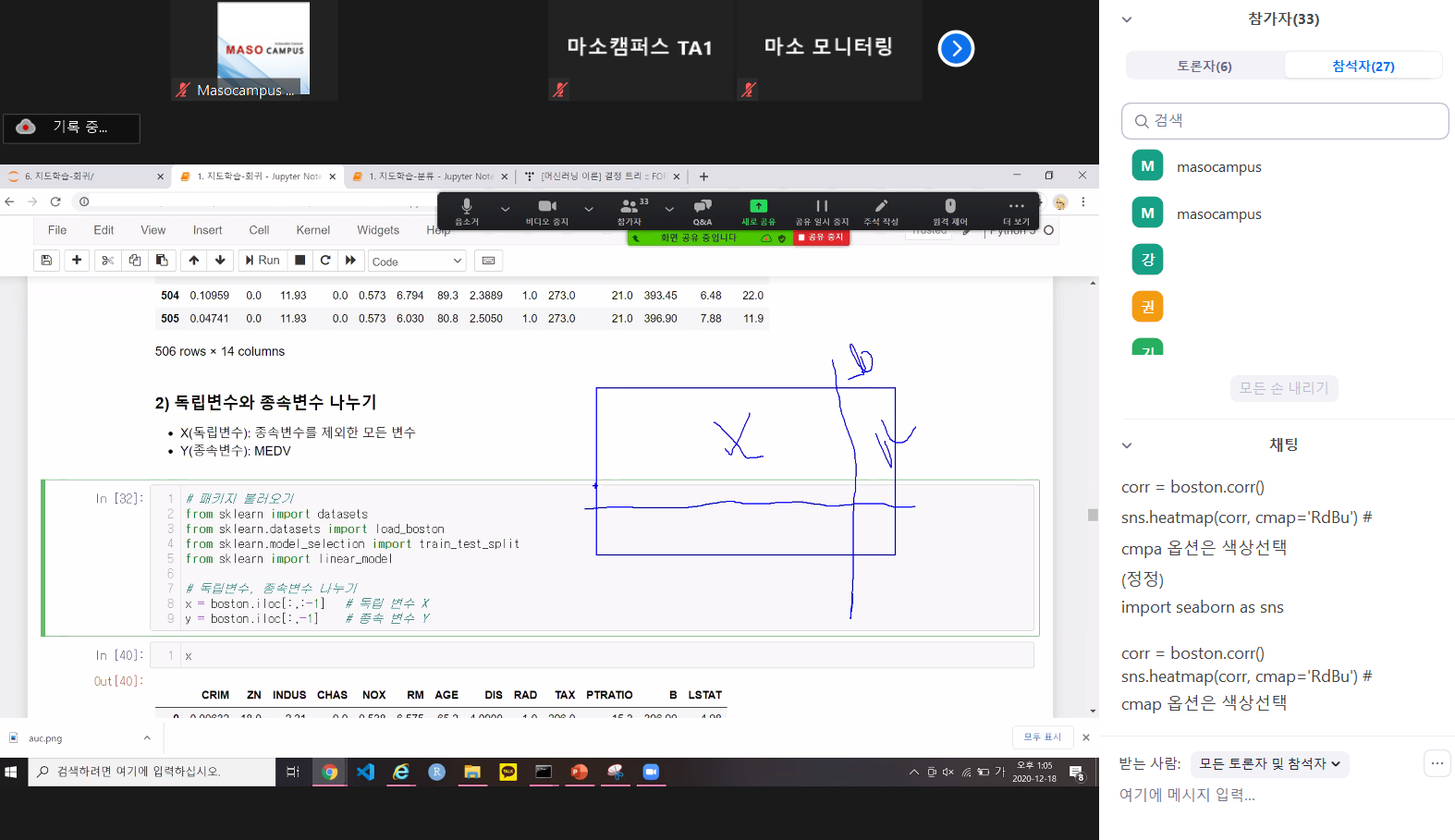1455x840 pixels.
Task: Open the cell type Code dropdown
Action: 416,262
